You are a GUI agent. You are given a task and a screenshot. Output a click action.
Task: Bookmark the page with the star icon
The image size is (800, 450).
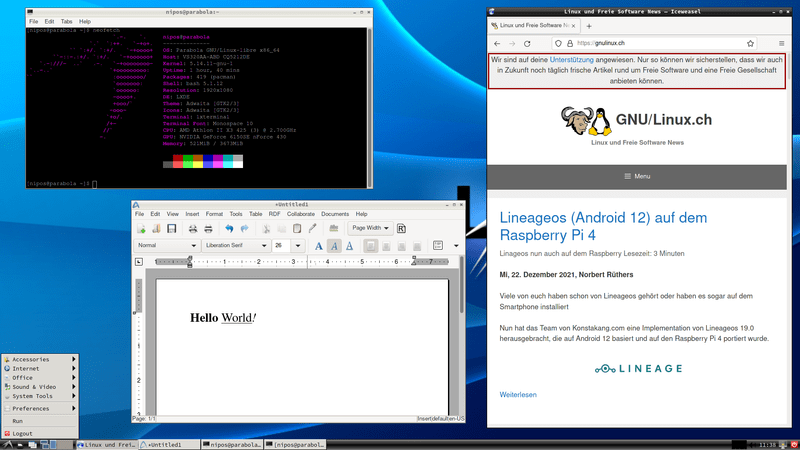(x=750, y=43)
